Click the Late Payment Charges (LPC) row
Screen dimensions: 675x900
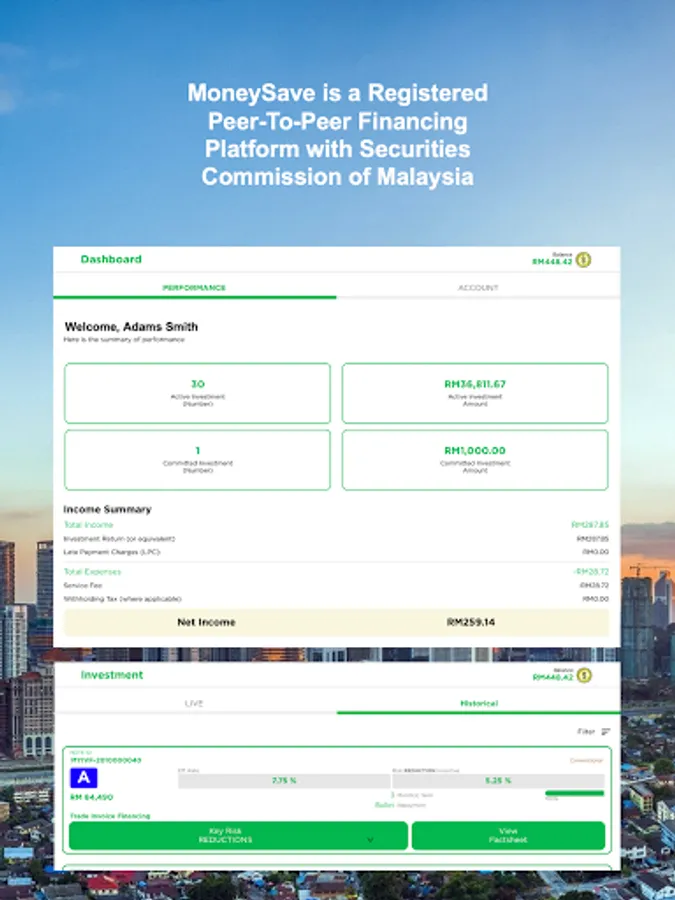click(336, 552)
